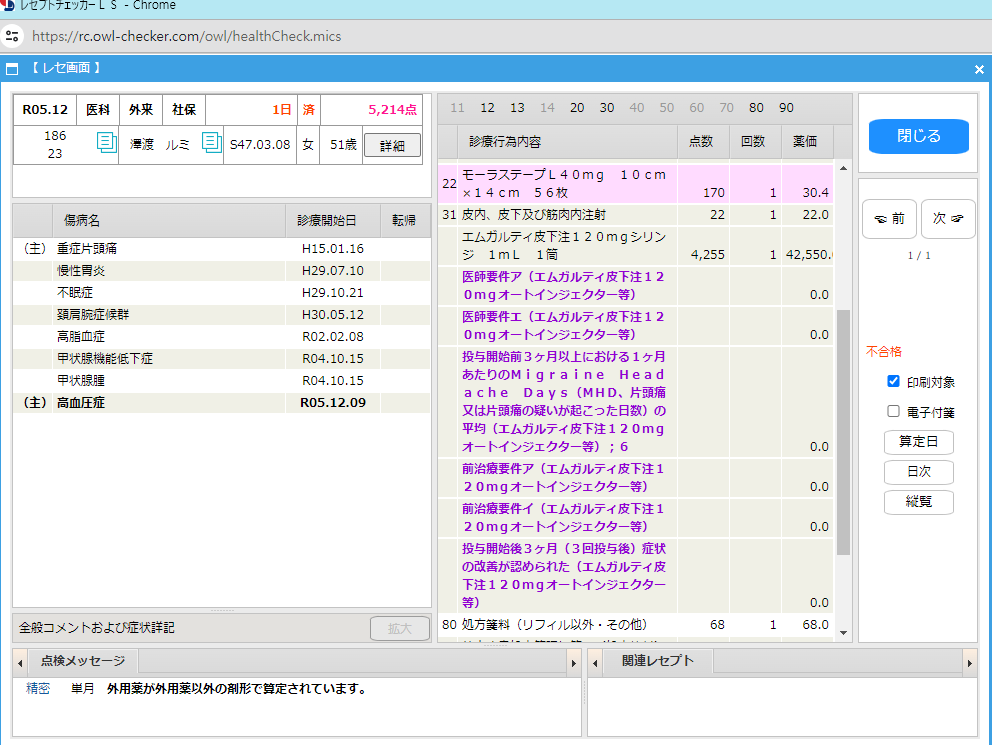Select the 投与開始後3ヶ月 comment row
This screenshot has width=992, height=745.
(636, 576)
